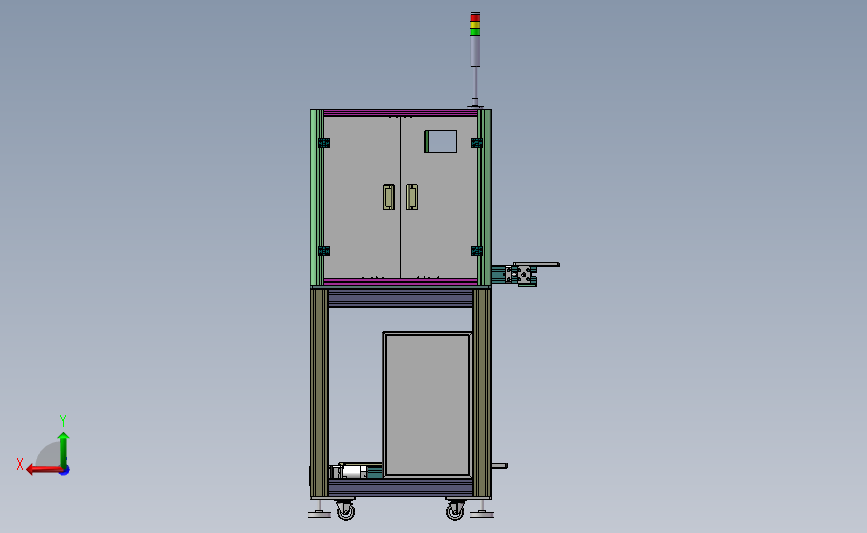The width and height of the screenshot is (867, 533).
Task: Click the green Y axis arrow of triad
Action: coord(64,449)
